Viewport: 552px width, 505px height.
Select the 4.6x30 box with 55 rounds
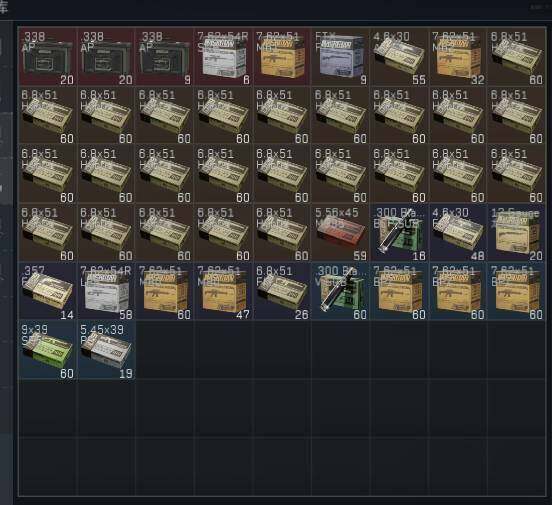(x=399, y=56)
